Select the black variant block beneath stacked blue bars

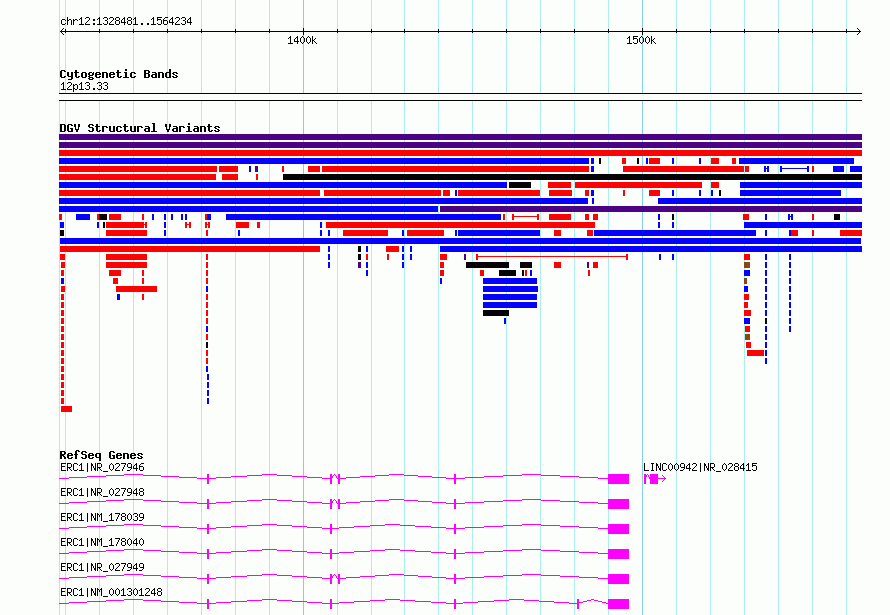[496, 313]
